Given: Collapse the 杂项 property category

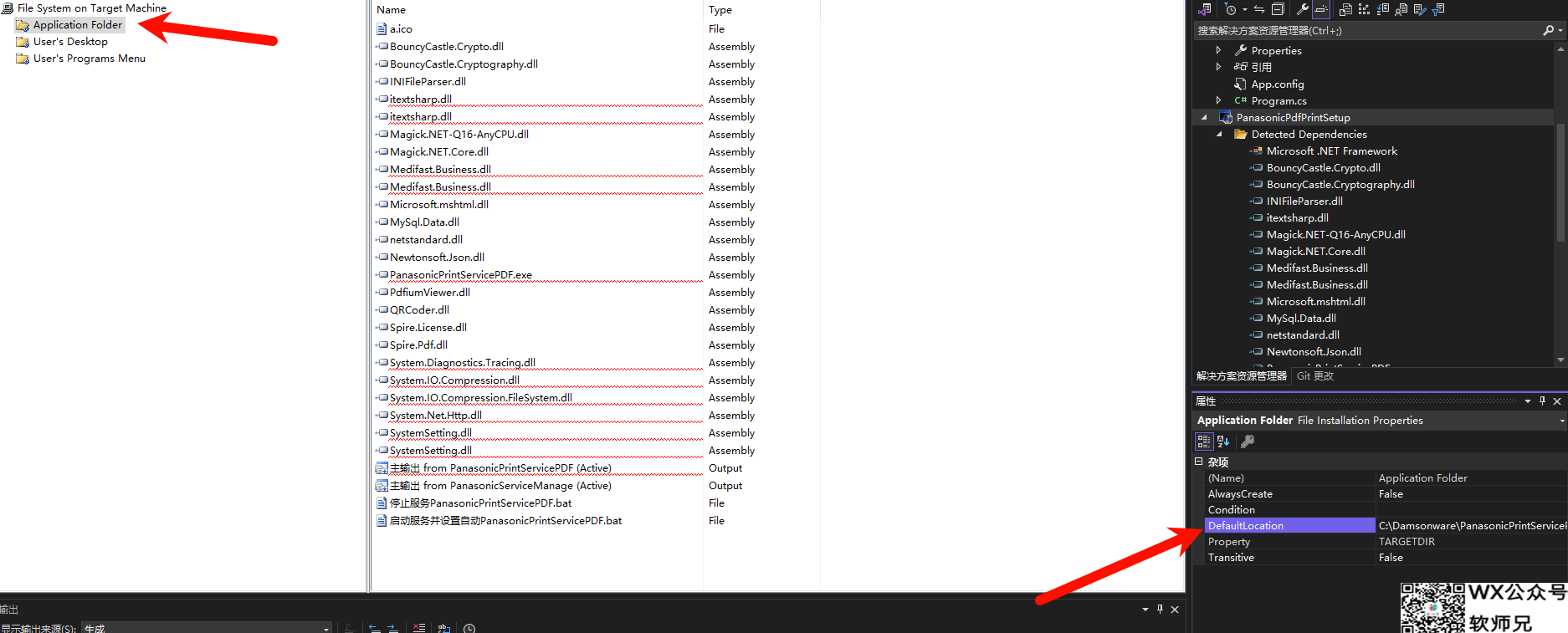Looking at the screenshot, I should tap(1198, 462).
